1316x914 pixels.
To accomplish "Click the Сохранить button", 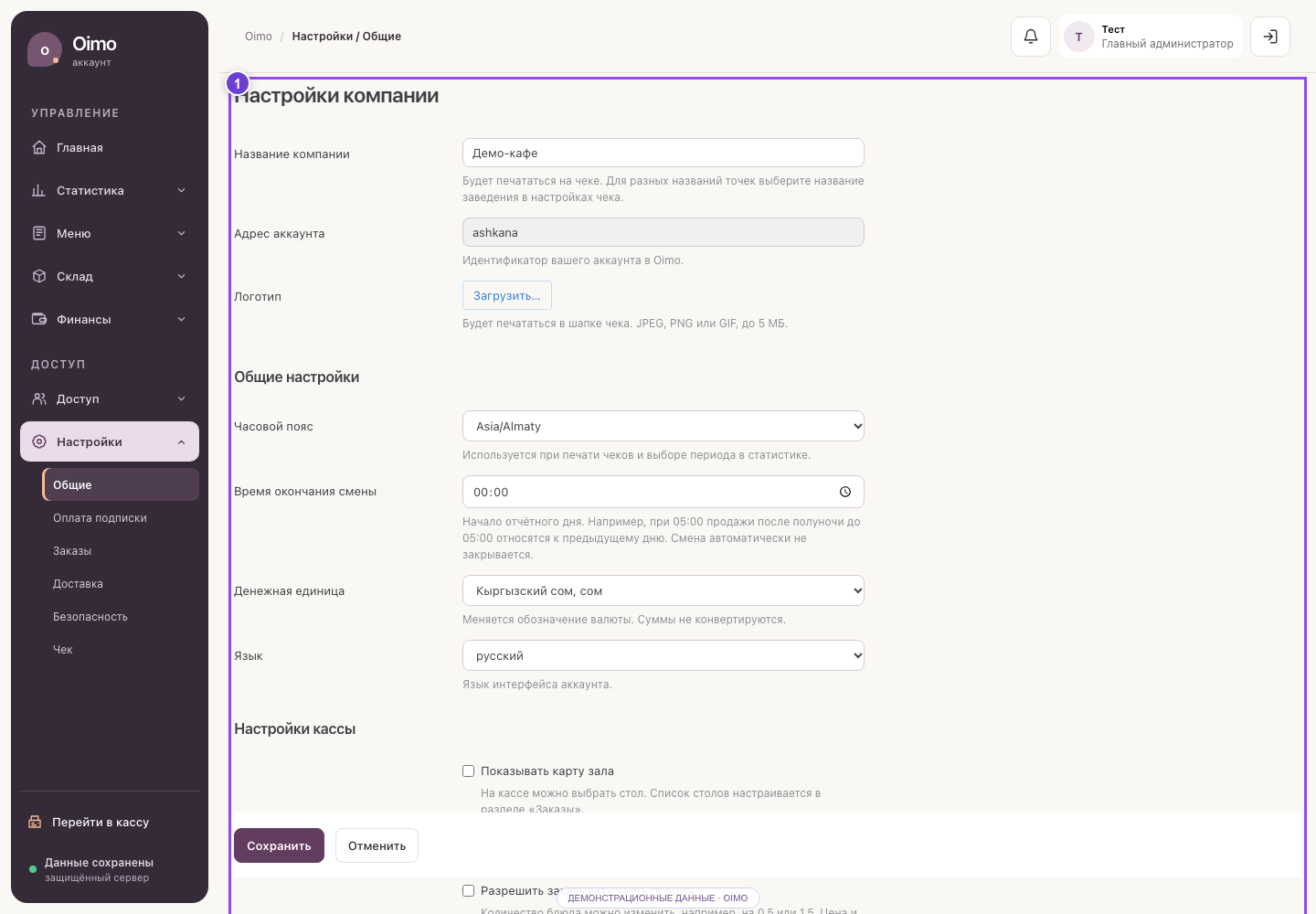I will coord(279,845).
